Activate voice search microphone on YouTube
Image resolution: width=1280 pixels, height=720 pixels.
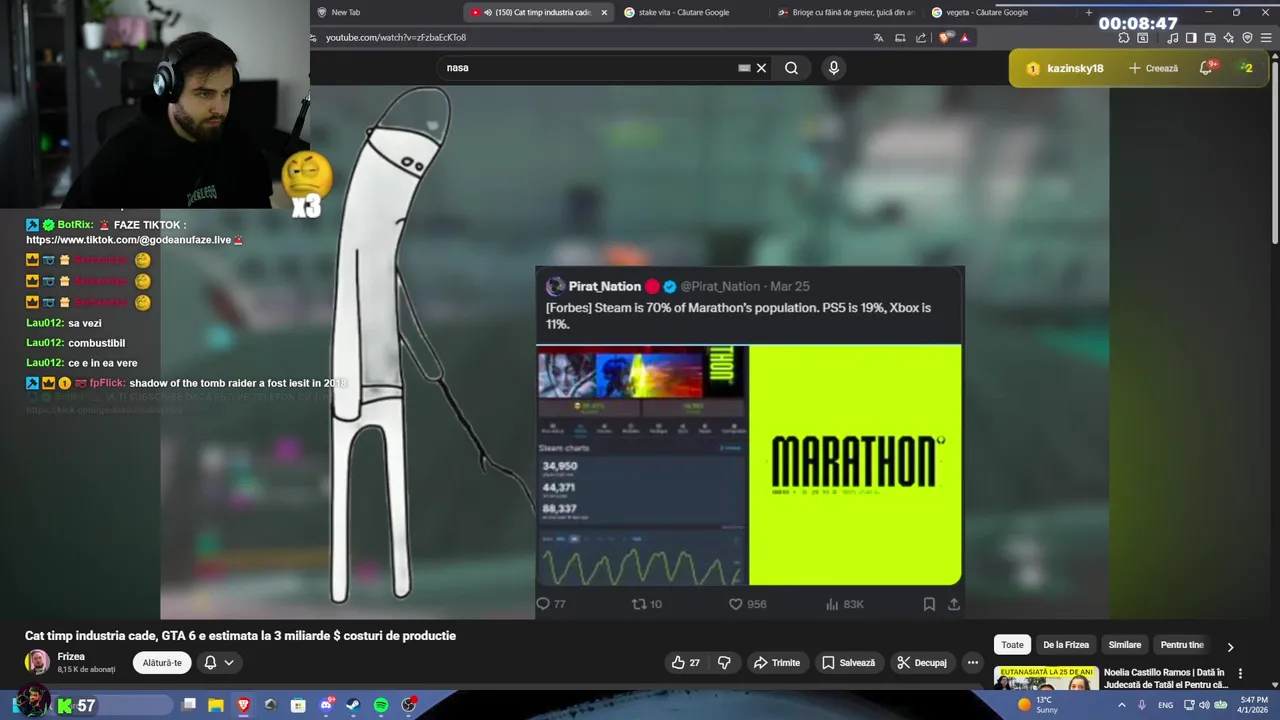point(834,68)
